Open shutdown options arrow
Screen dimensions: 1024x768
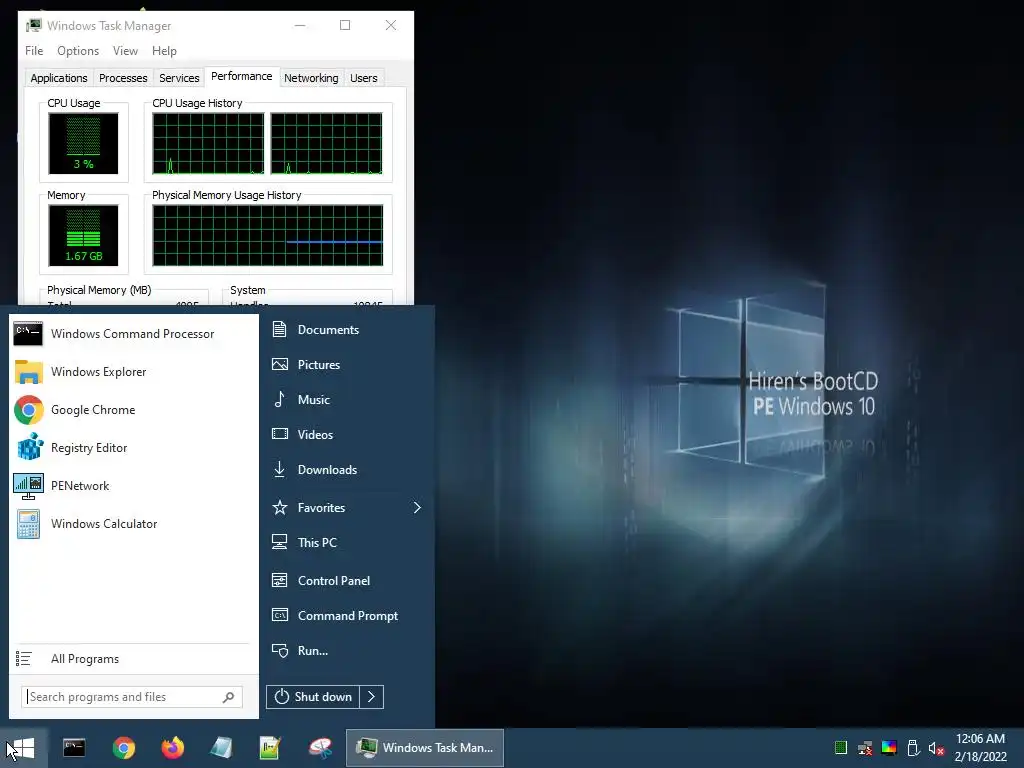click(x=372, y=697)
